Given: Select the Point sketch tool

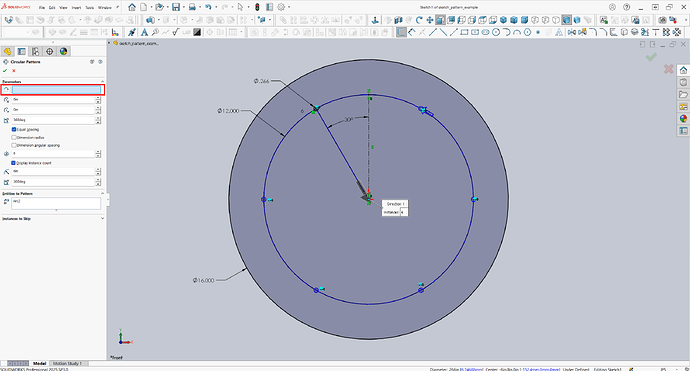Looking at the screenshot, I should (538, 32).
